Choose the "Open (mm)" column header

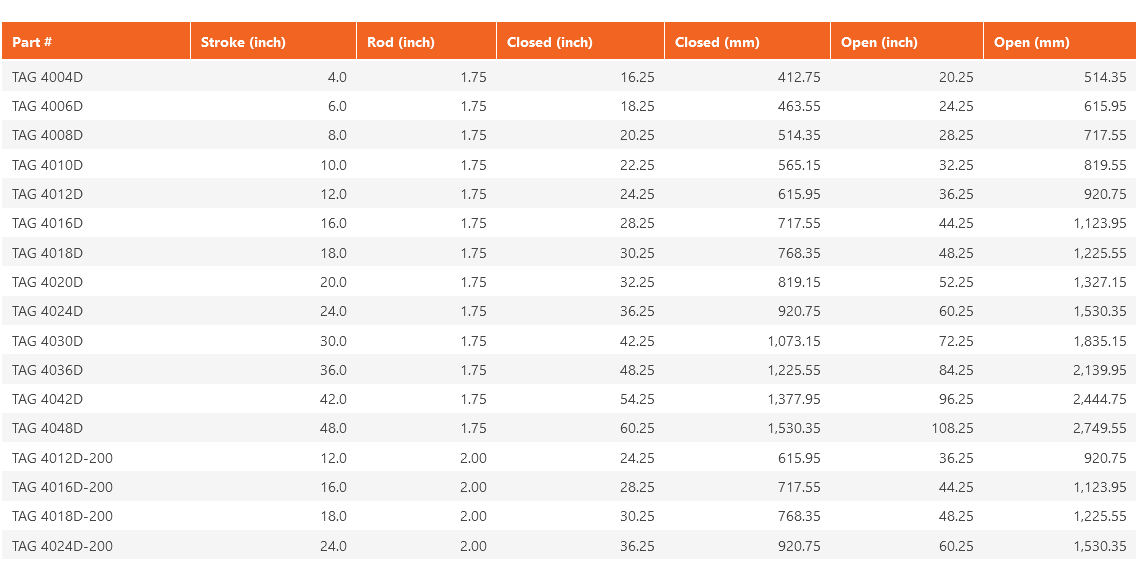tap(1032, 42)
